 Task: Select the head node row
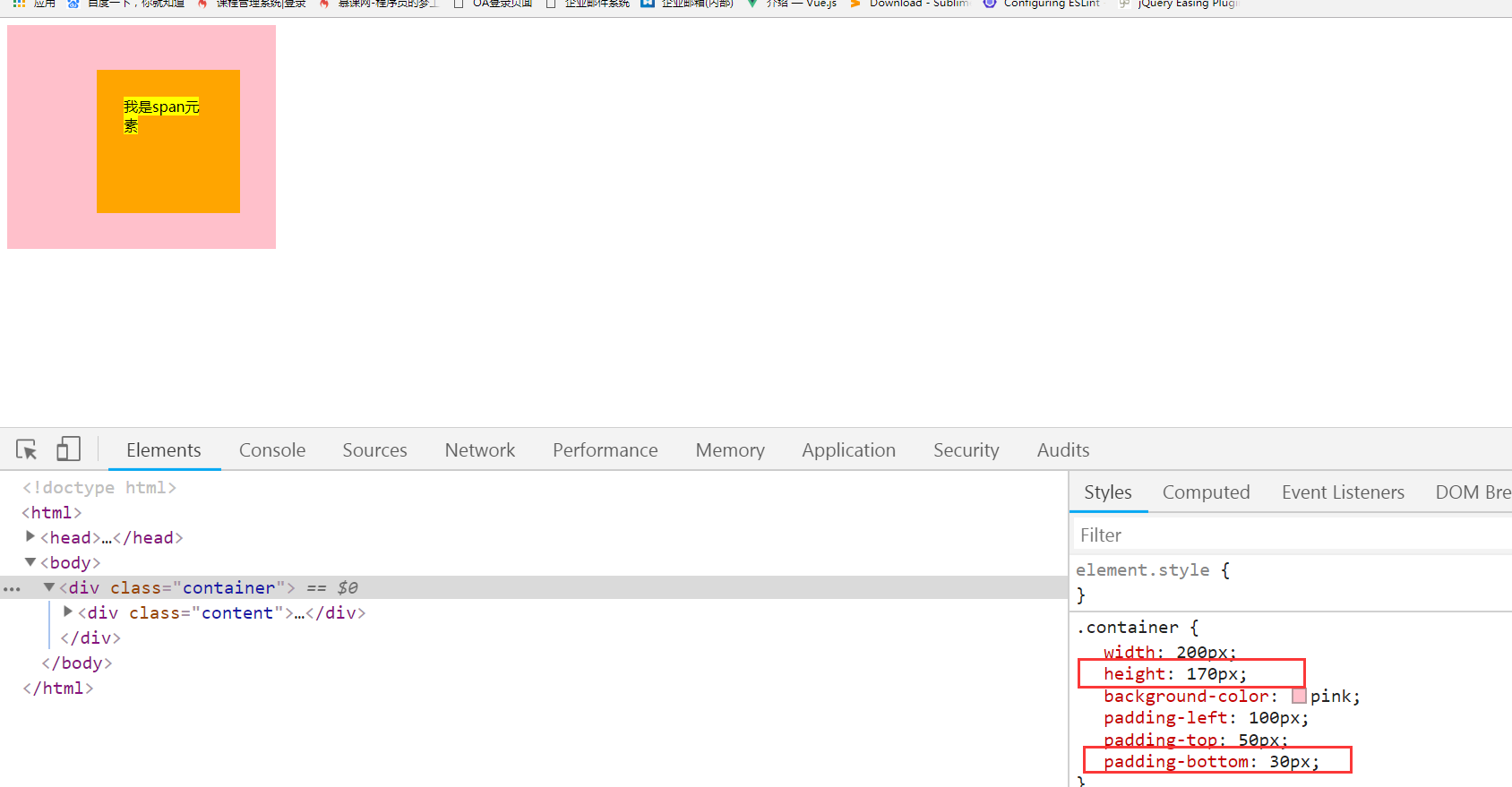coord(112,537)
